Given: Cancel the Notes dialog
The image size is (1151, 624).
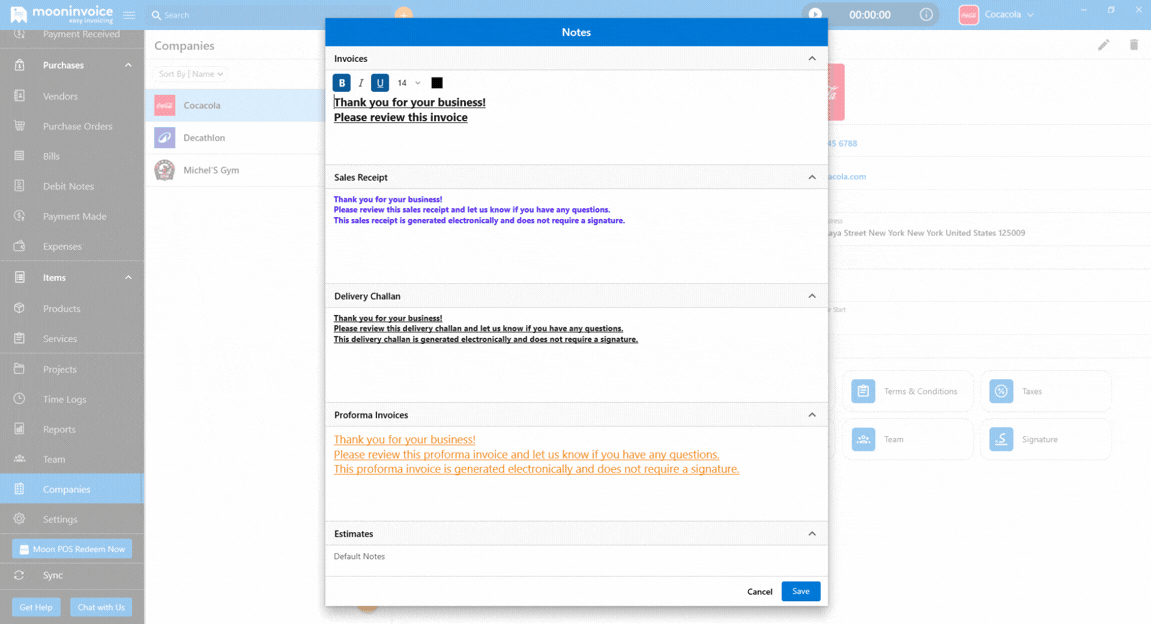Looking at the screenshot, I should [759, 592].
